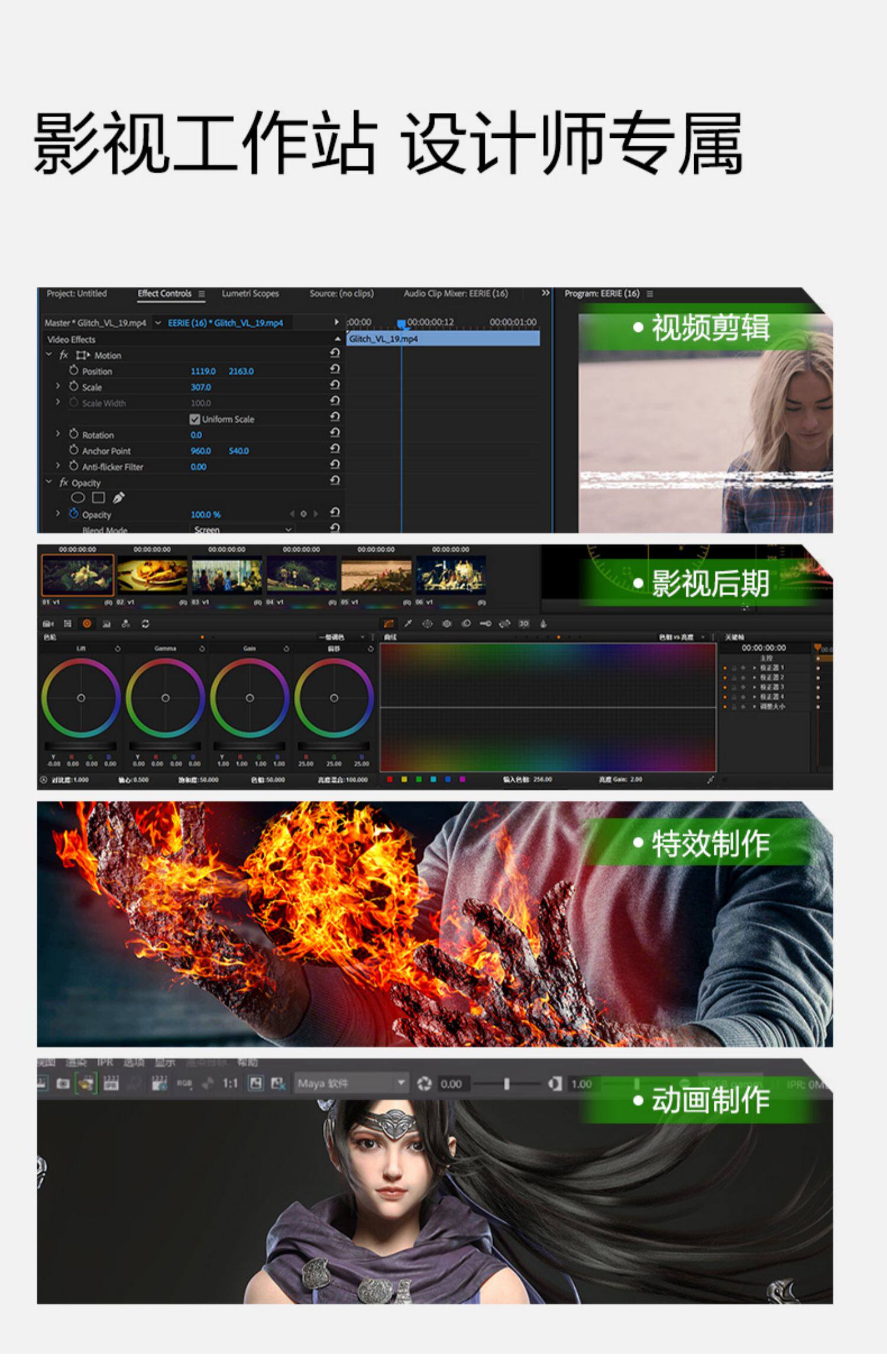Select the Program: EERIE (16) tab

pos(602,293)
